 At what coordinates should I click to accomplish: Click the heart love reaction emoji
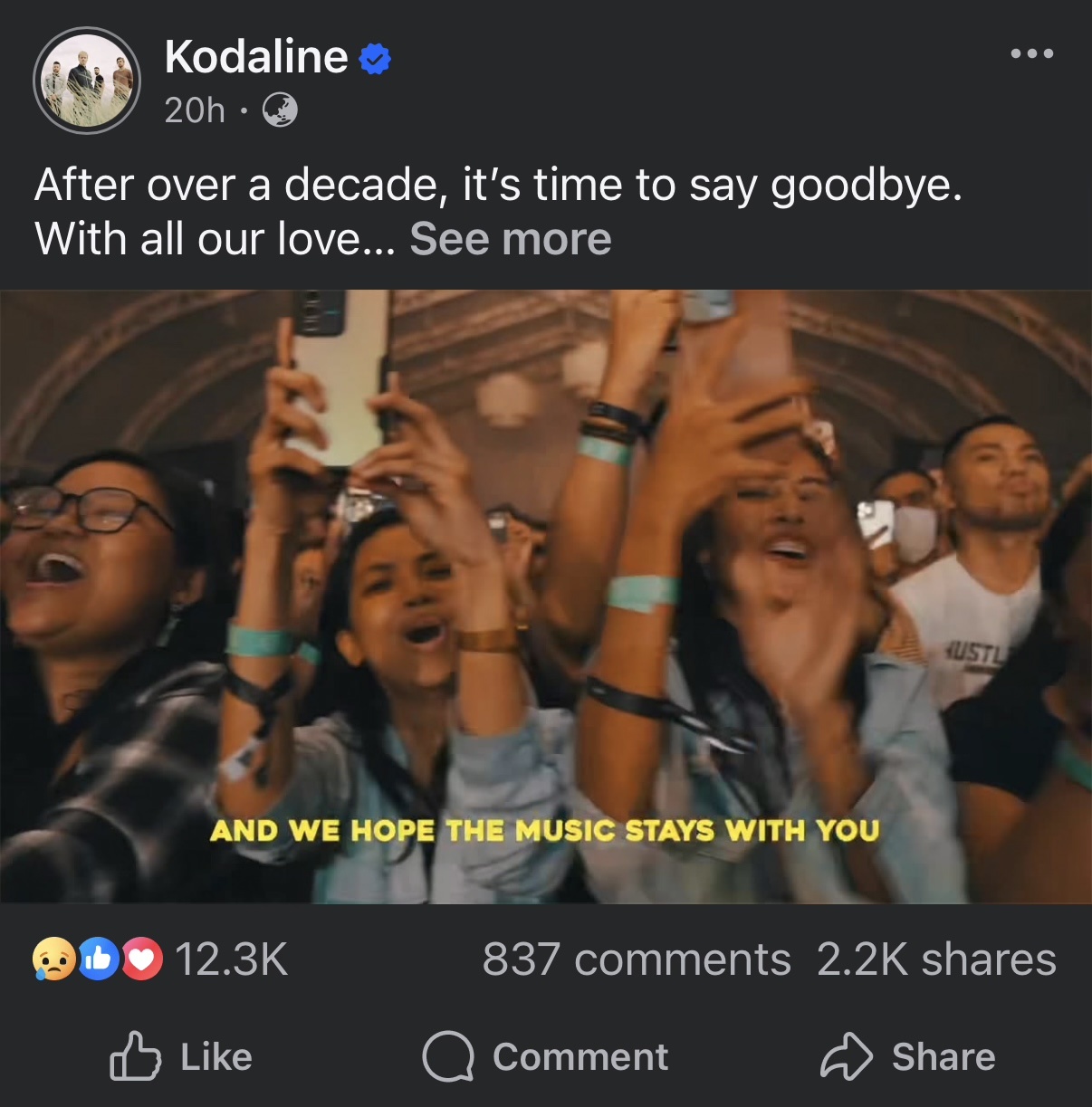[x=142, y=959]
